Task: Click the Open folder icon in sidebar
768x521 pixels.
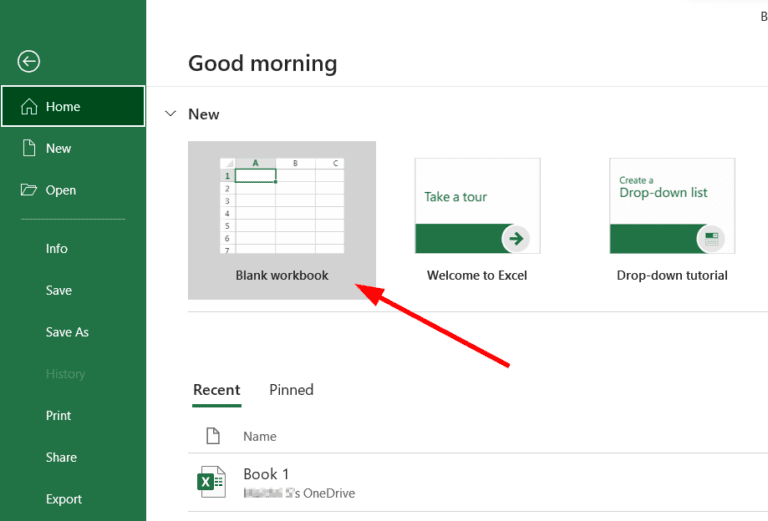Action: coord(28,190)
